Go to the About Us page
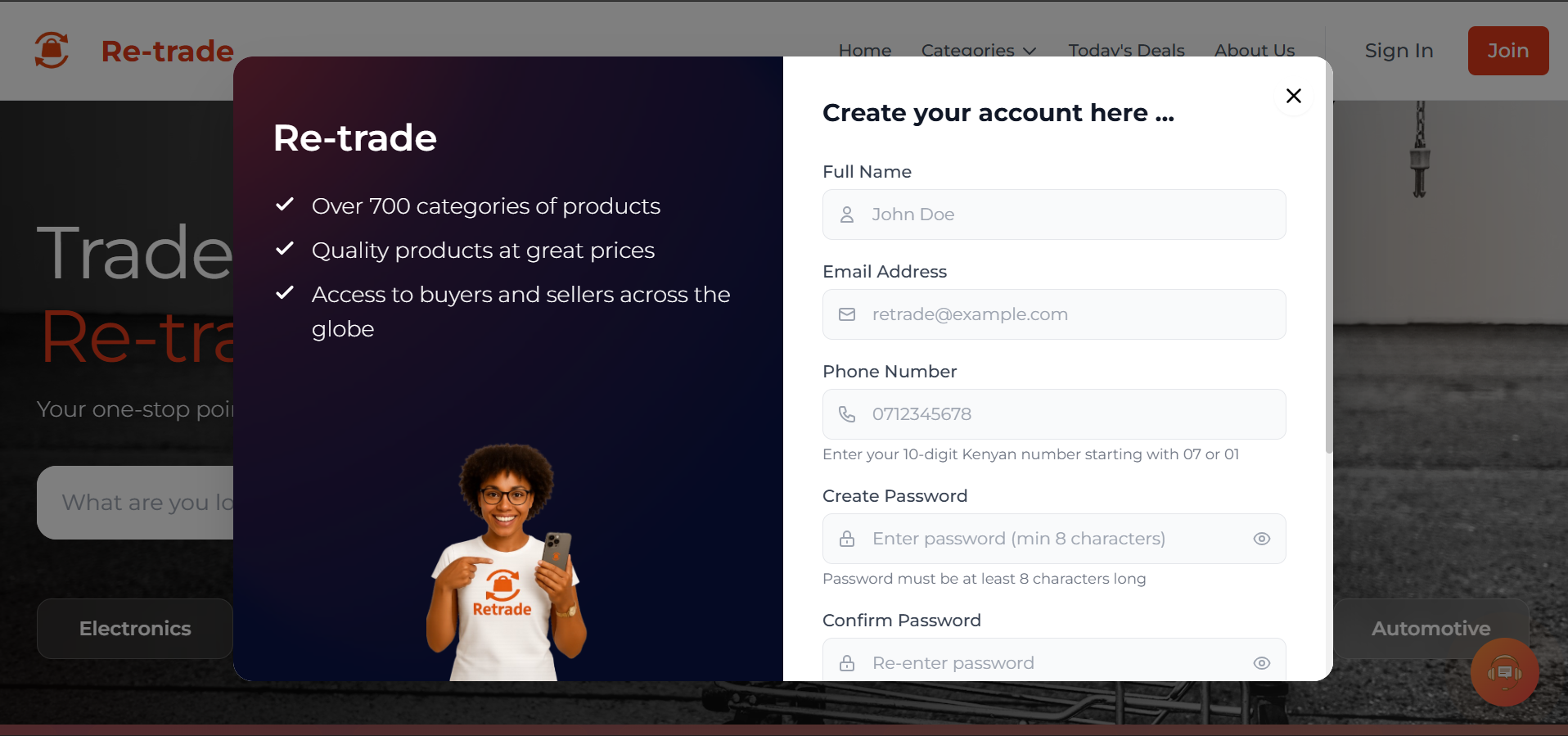Image resolution: width=1568 pixels, height=736 pixels. pyautogui.click(x=1254, y=50)
